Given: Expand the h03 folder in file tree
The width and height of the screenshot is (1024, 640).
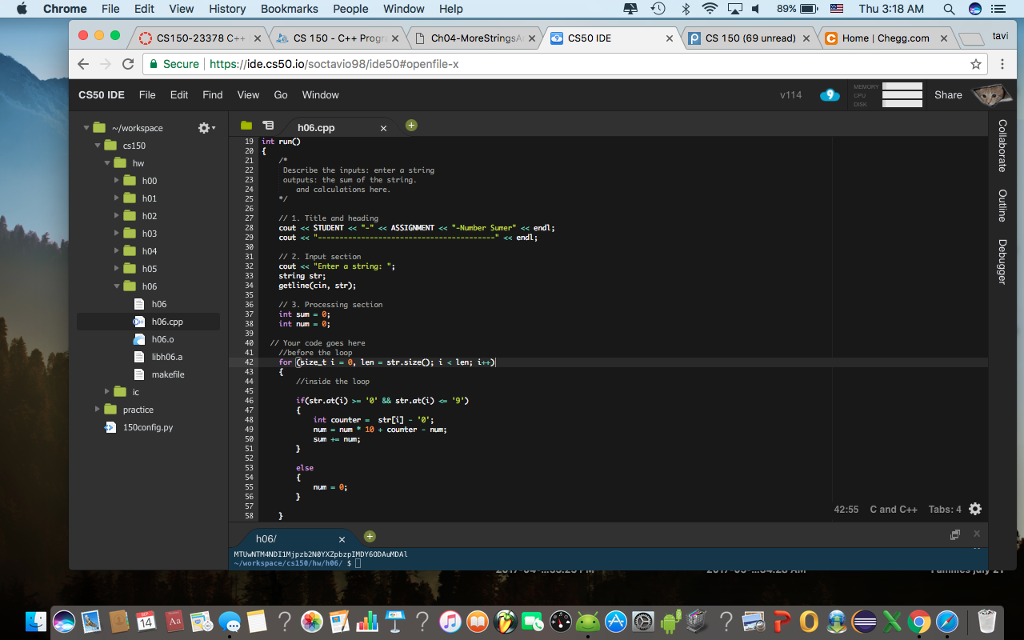Looking at the screenshot, I should tap(116, 233).
